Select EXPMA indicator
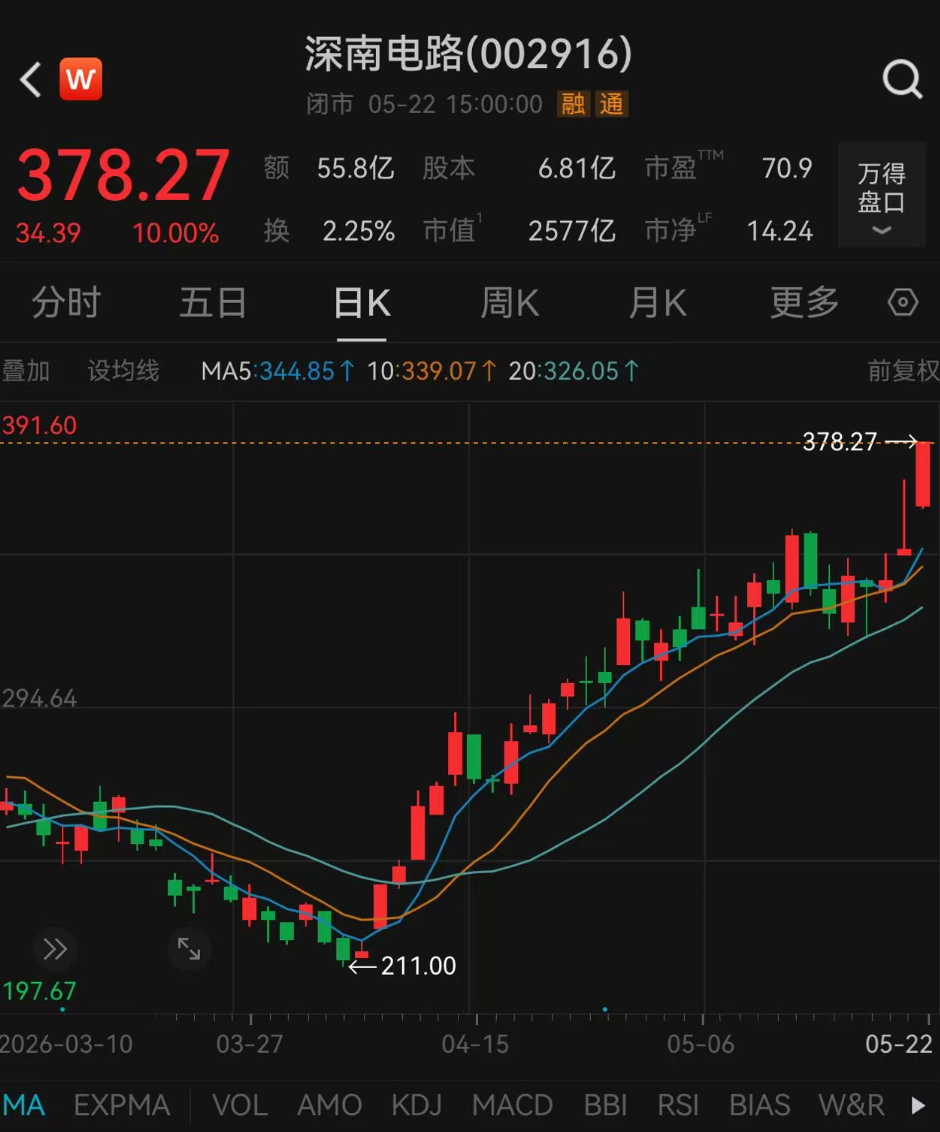This screenshot has width=940, height=1132. pyautogui.click(x=122, y=1105)
